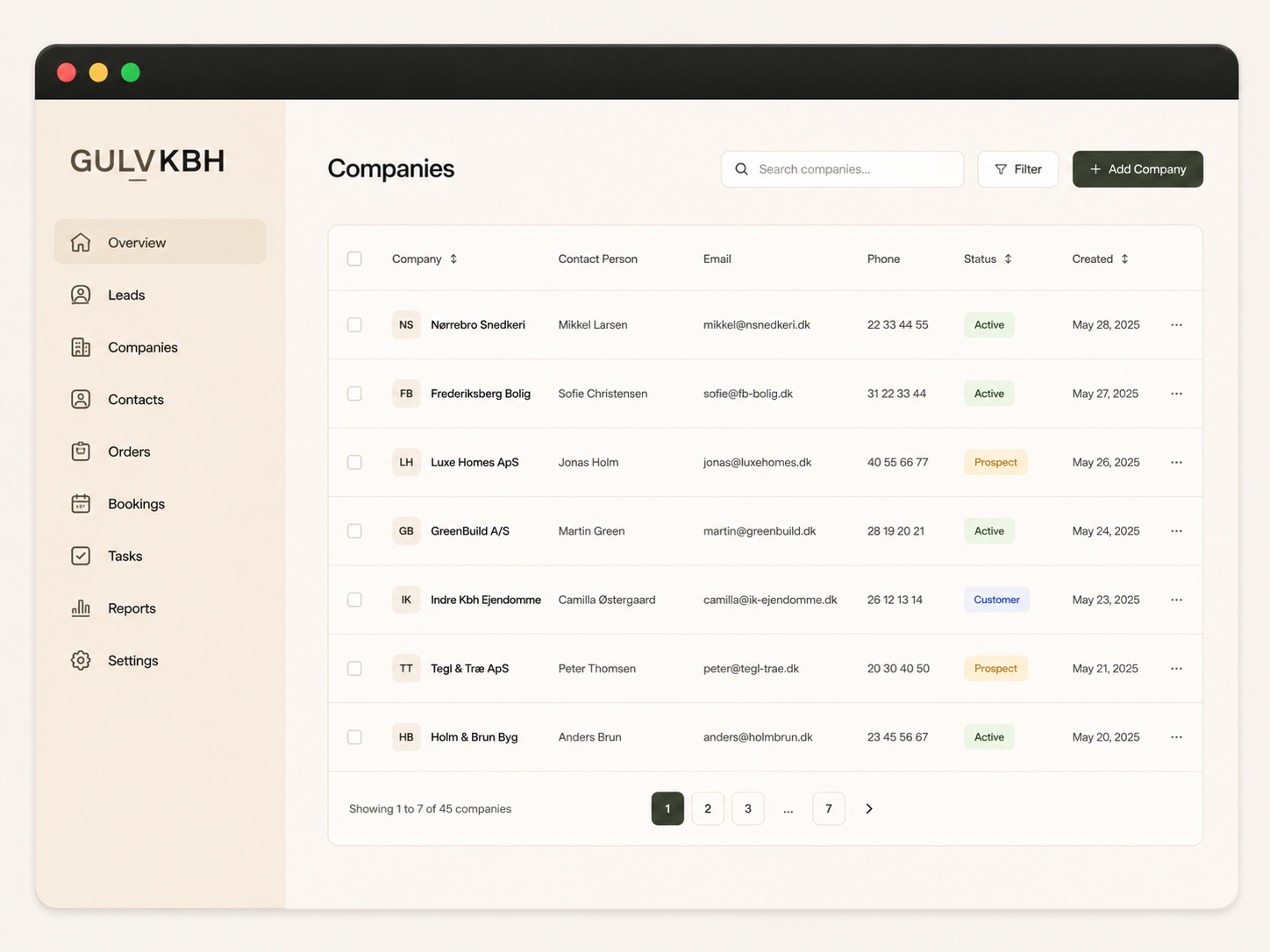
Task: Click the GULVKBH logo
Action: 147,162
